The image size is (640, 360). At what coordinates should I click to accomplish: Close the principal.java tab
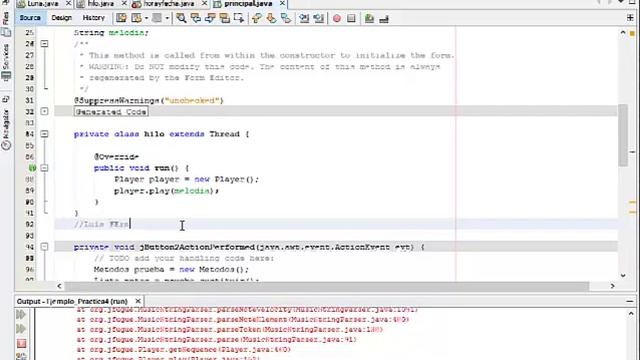[x=282, y=3]
